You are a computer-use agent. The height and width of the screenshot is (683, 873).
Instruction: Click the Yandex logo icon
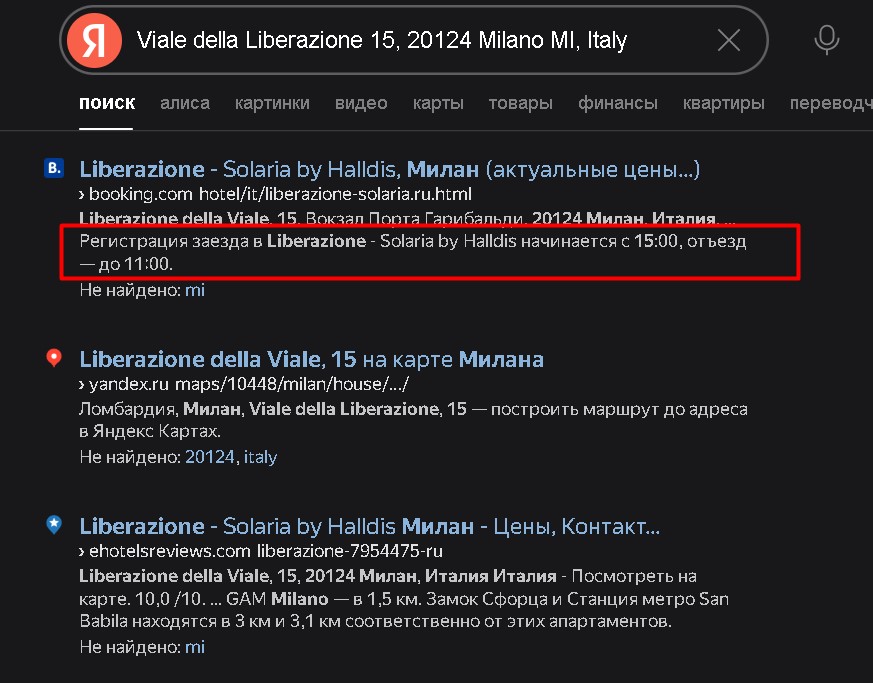[94, 41]
